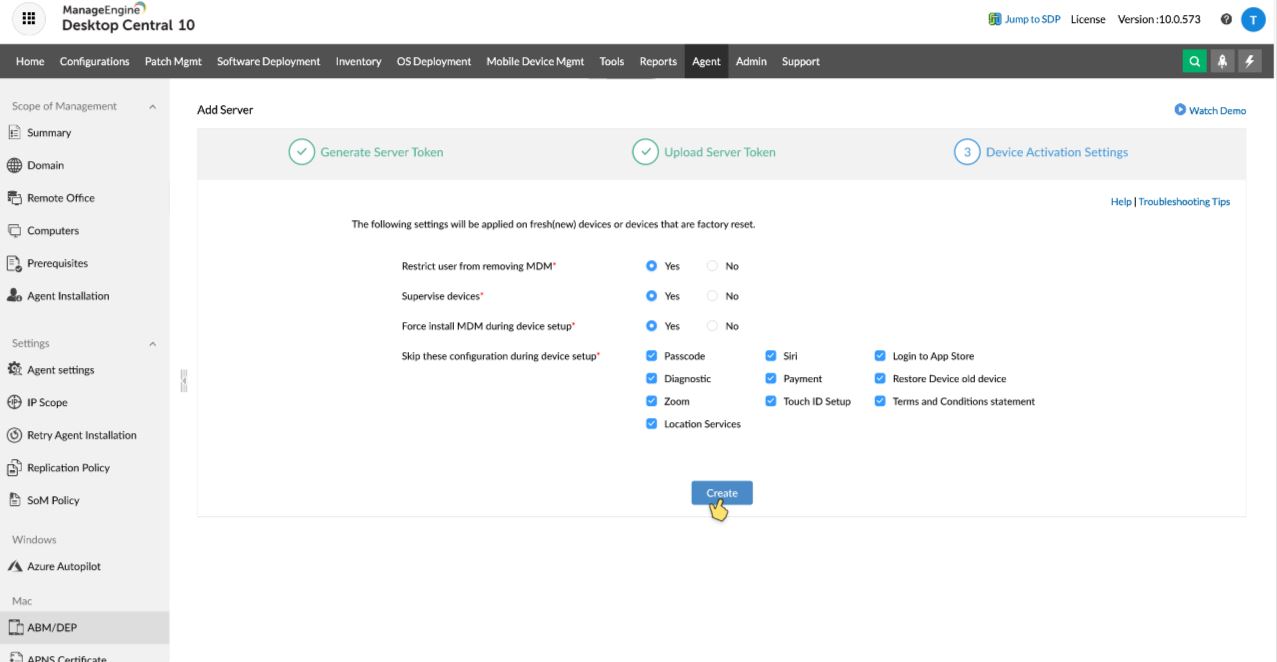Uncheck the Siri skip configuration option
The width and height of the screenshot is (1277, 662).
(770, 355)
